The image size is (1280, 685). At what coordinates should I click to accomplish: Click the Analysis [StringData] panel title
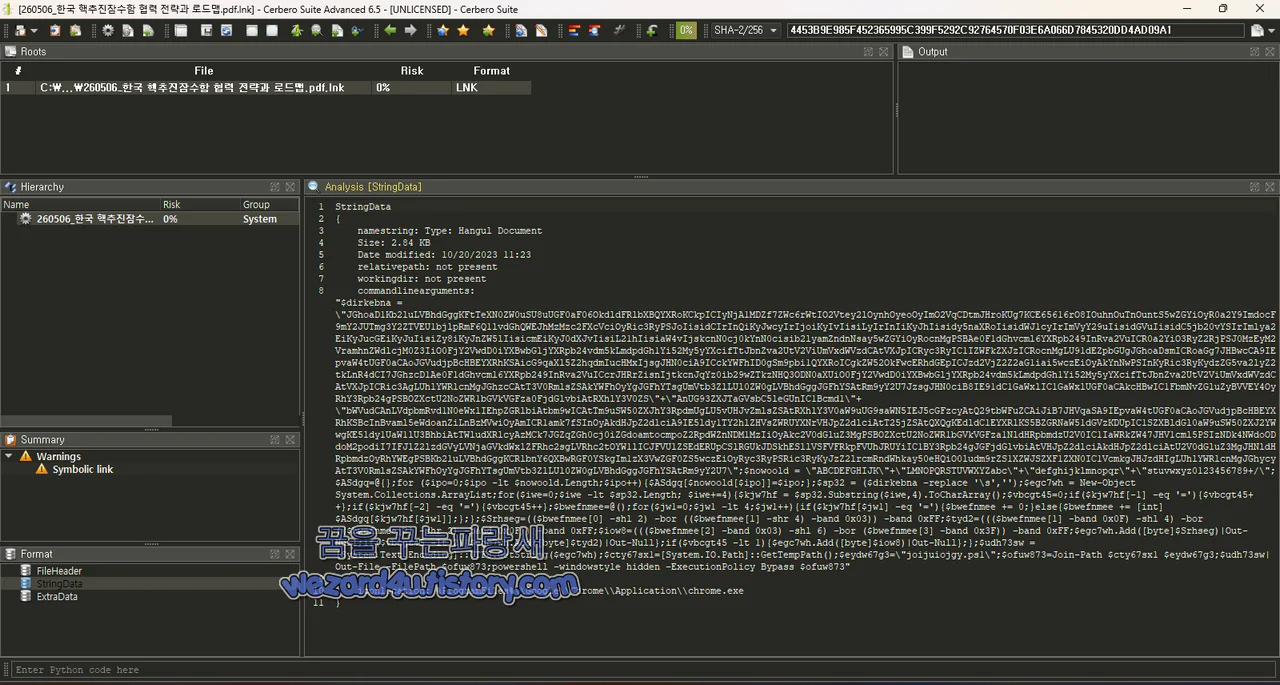(373, 187)
